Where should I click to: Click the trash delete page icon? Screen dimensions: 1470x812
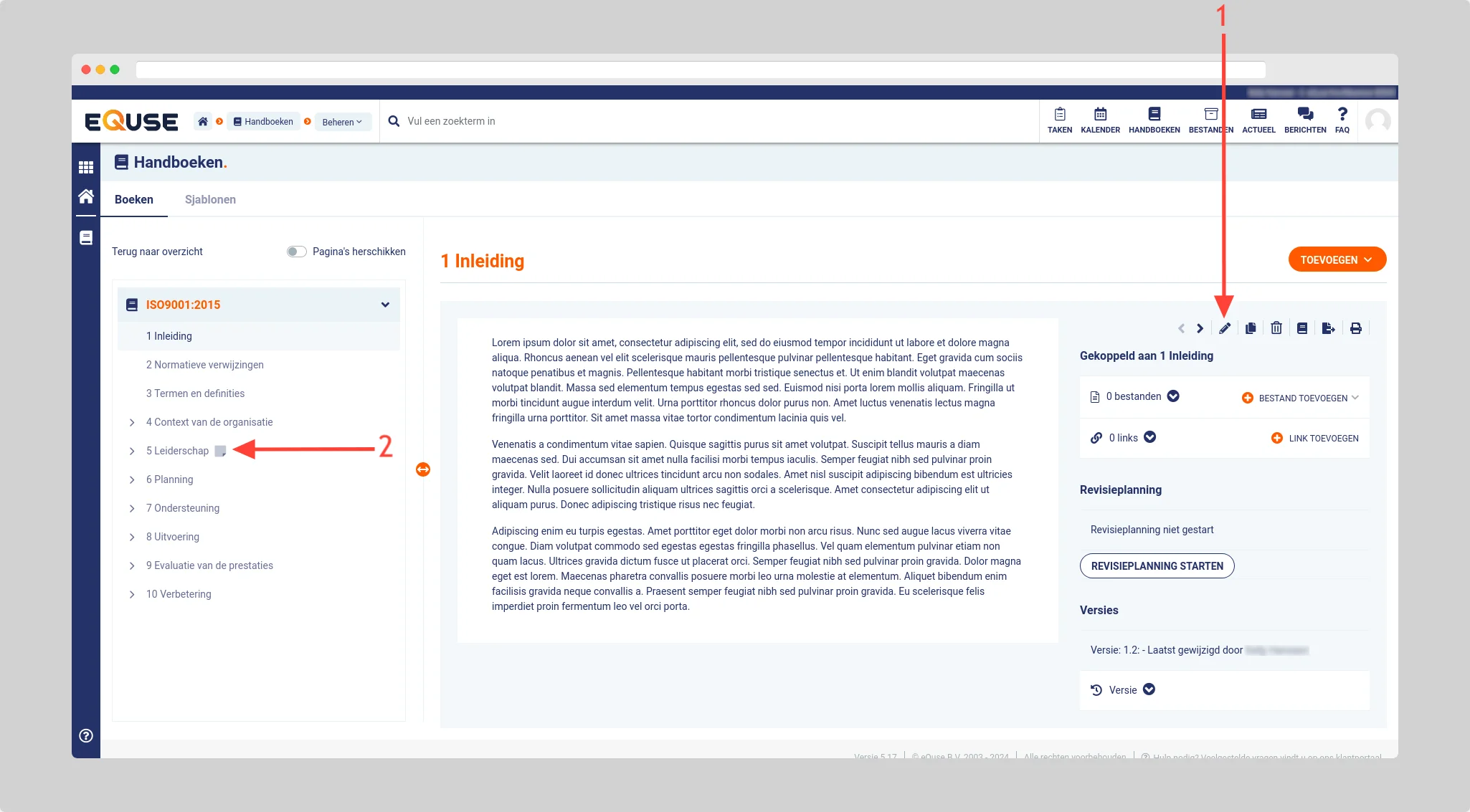1276,328
